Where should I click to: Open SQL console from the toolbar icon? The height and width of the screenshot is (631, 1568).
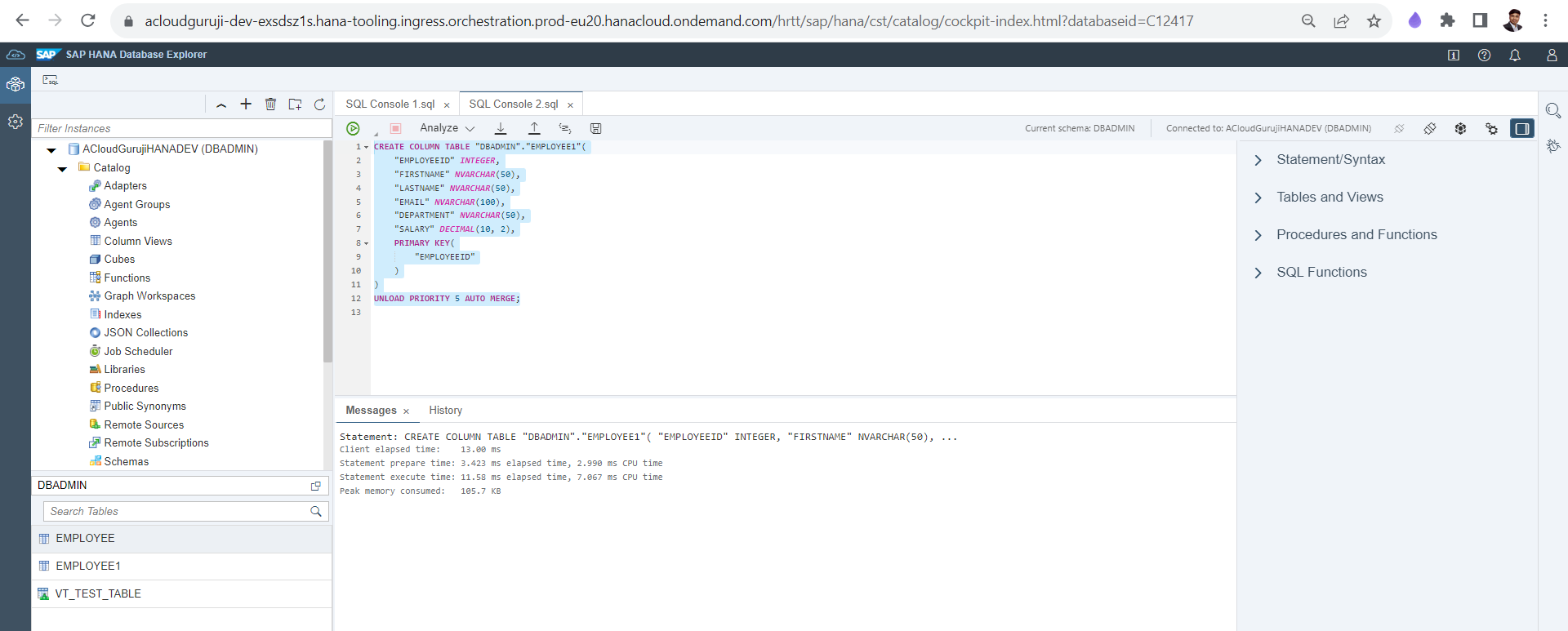pyautogui.click(x=51, y=80)
